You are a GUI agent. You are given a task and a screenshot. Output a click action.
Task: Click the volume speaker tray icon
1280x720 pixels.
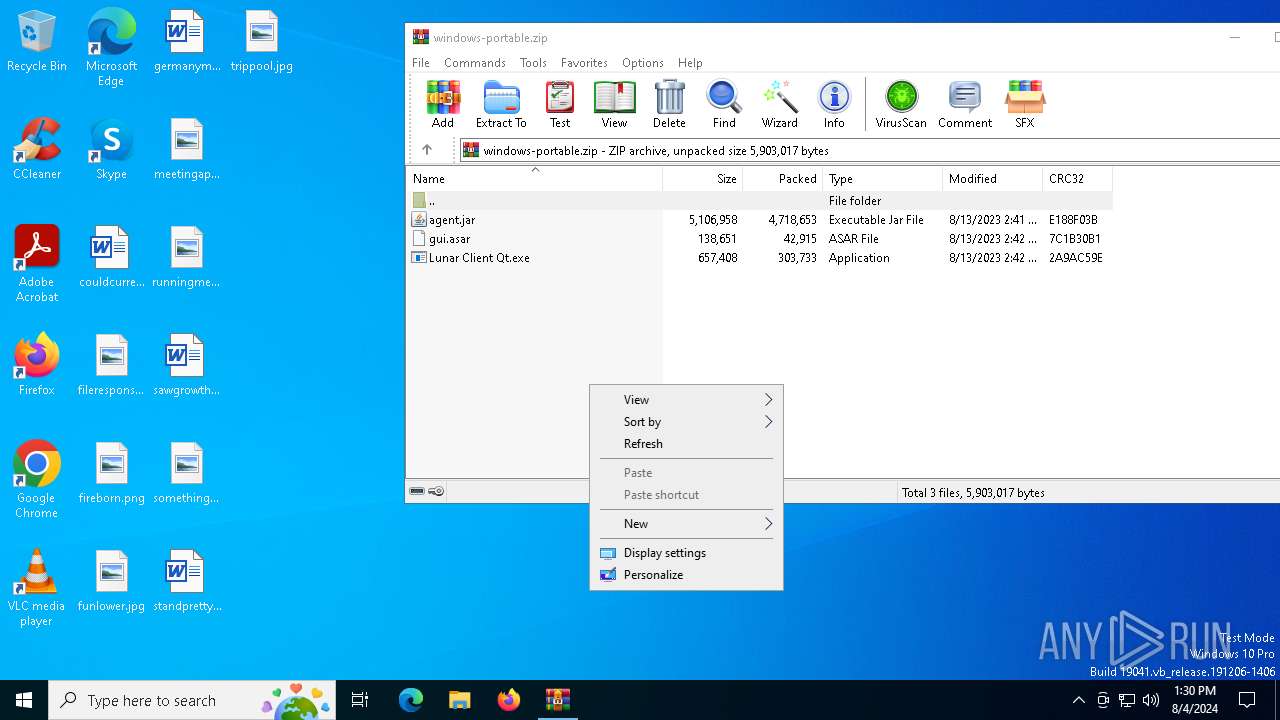pos(1151,700)
